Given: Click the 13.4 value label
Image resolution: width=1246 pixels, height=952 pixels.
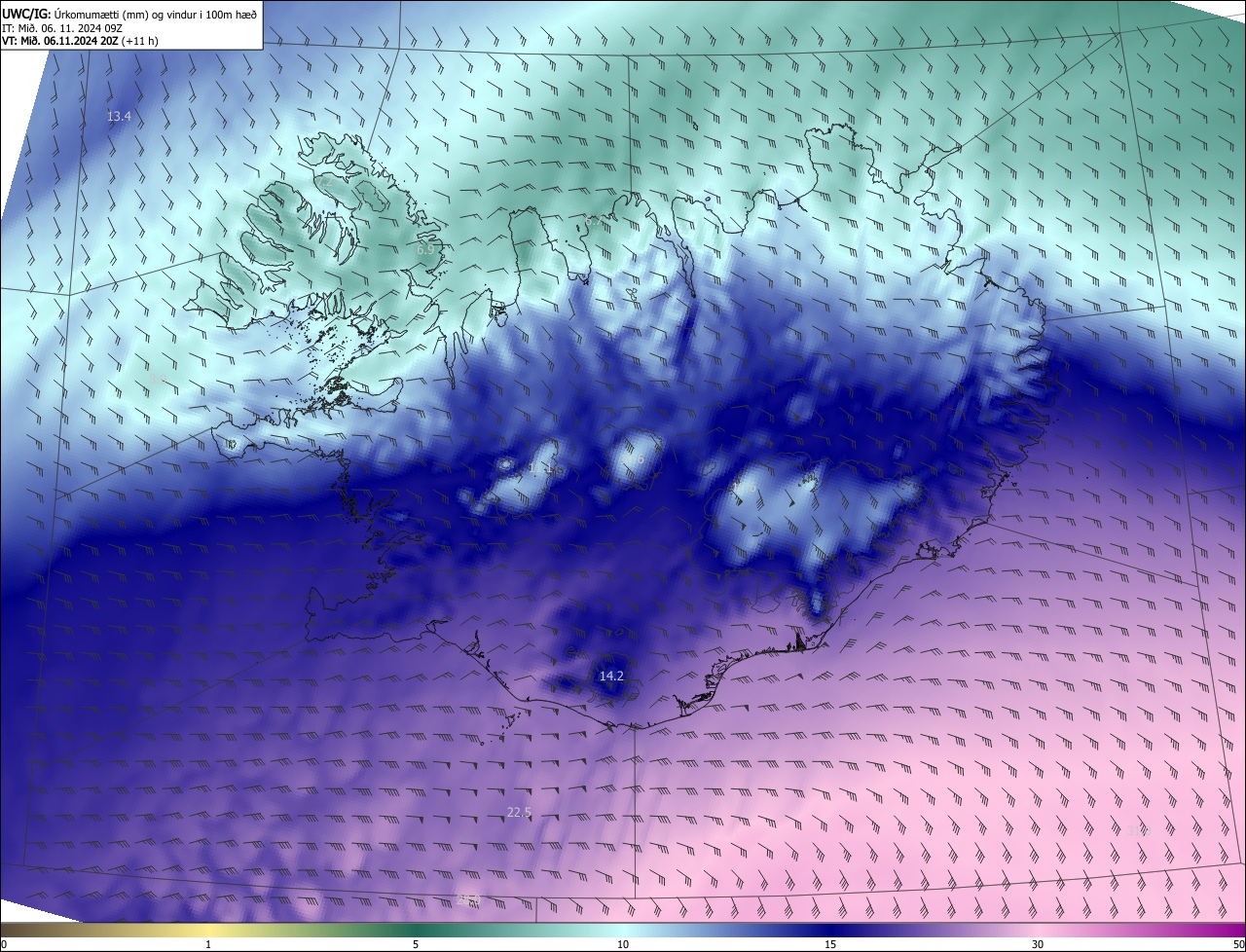Looking at the screenshot, I should [x=119, y=117].
